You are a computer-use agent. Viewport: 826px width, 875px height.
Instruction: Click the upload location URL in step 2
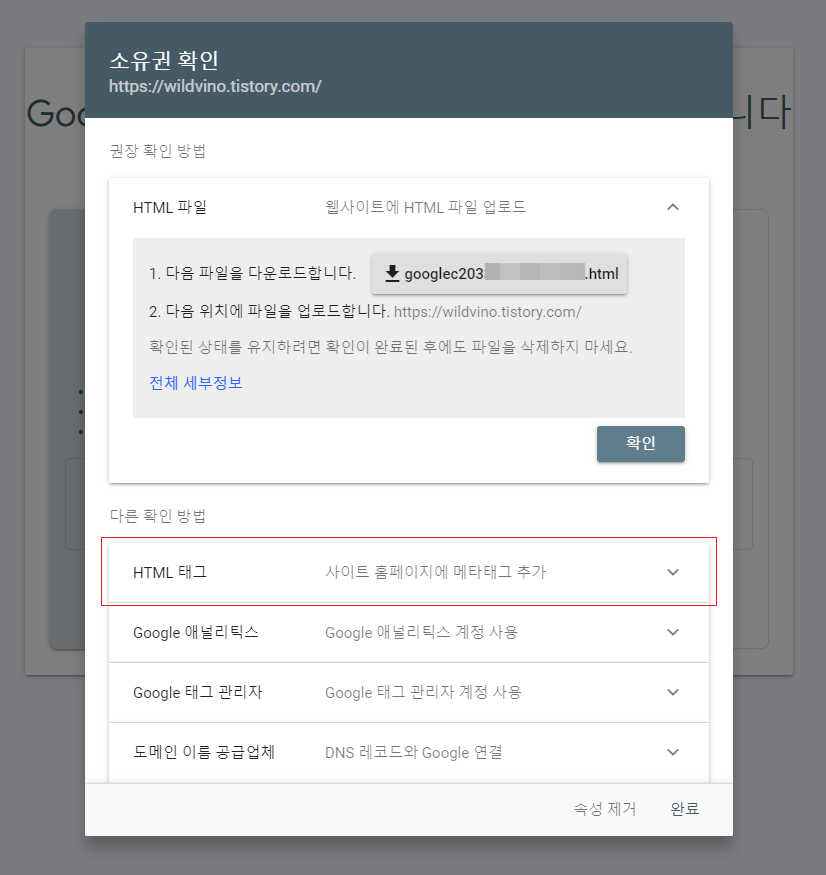point(488,312)
